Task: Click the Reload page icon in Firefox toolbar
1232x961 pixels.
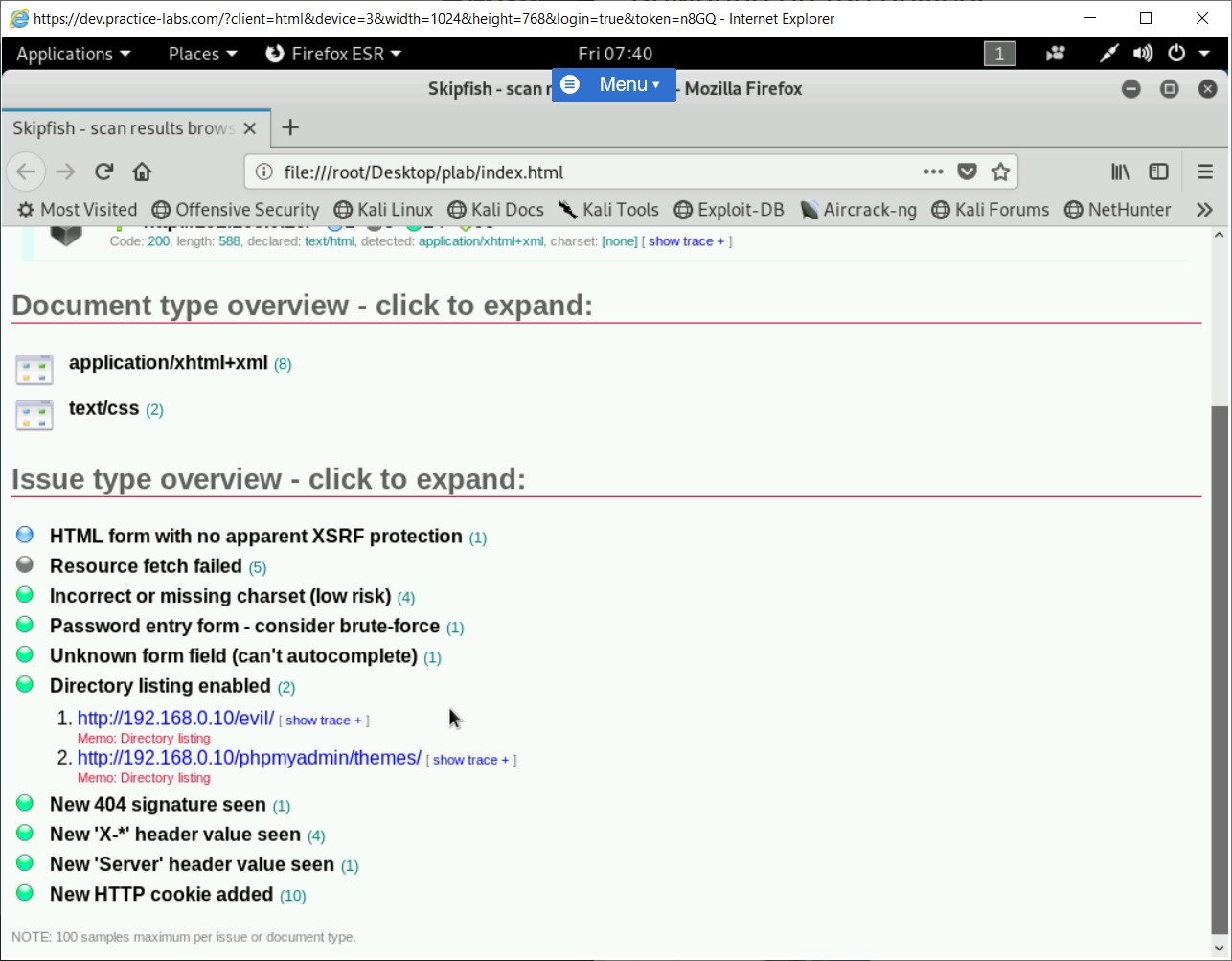Action: point(103,171)
